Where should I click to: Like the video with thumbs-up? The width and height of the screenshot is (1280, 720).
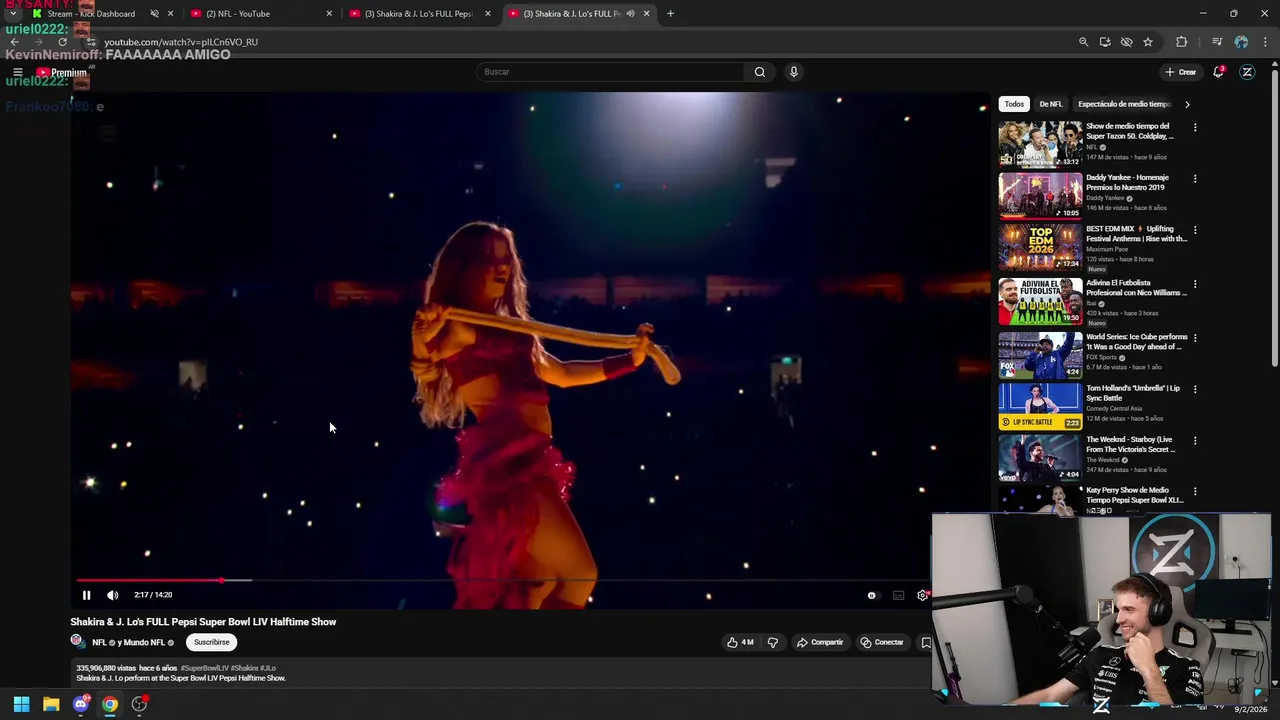[741, 642]
